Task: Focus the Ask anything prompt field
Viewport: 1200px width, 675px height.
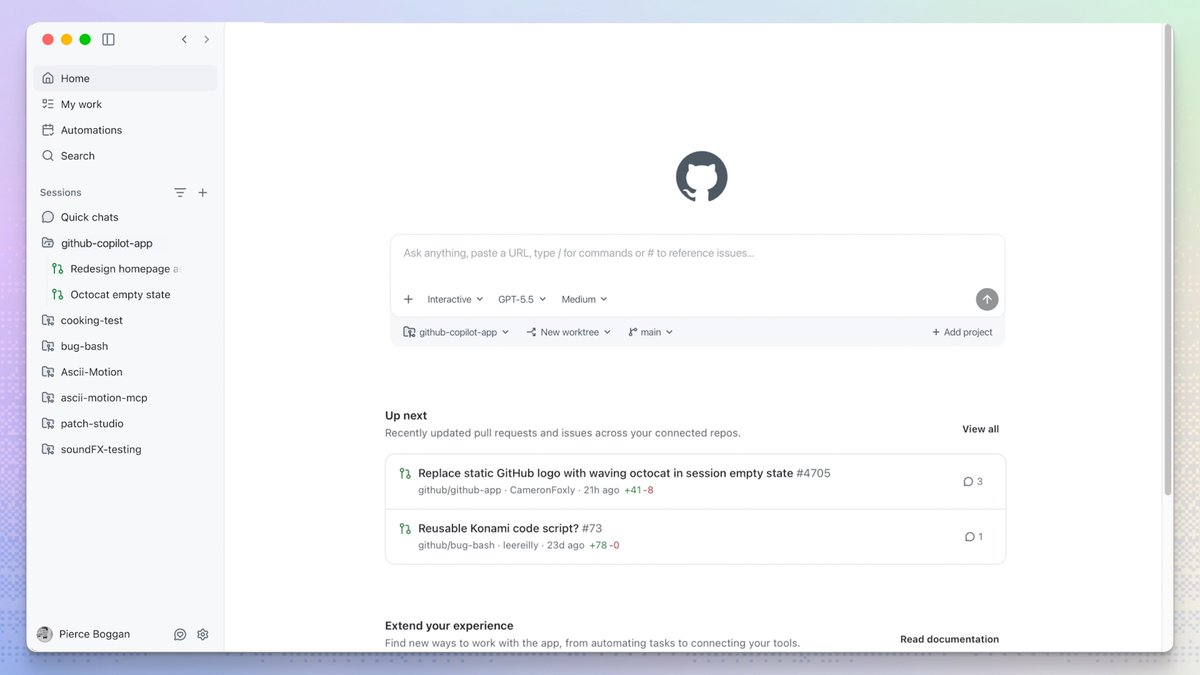Action: pos(697,254)
